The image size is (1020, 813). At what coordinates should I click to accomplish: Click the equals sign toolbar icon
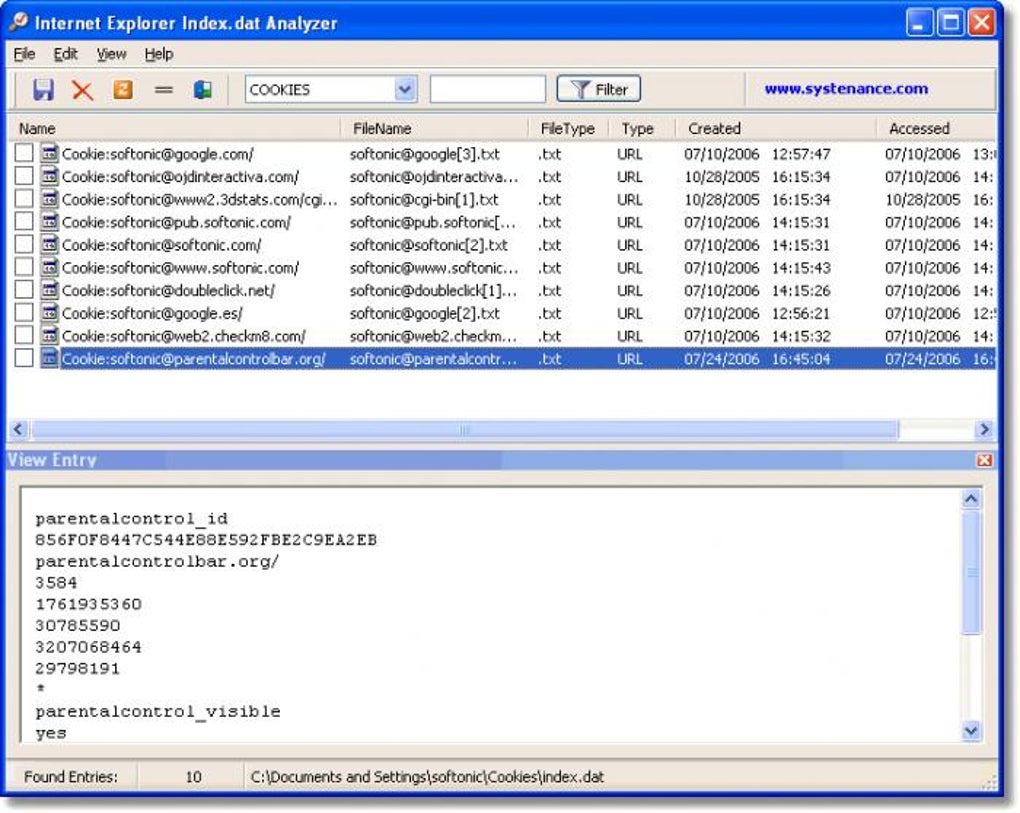click(164, 90)
